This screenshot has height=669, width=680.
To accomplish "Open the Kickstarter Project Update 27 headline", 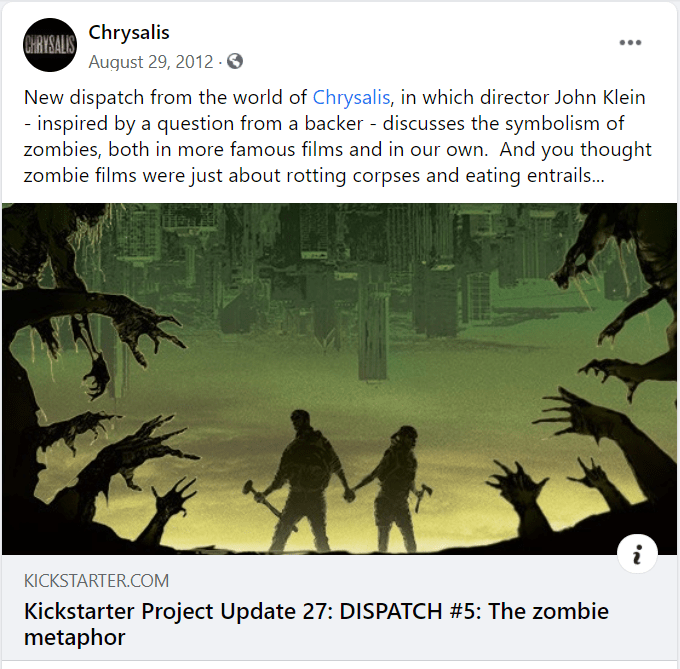I will coord(316,624).
